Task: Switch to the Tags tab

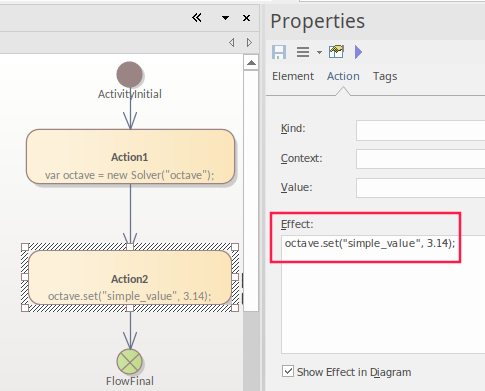Action: tap(385, 76)
